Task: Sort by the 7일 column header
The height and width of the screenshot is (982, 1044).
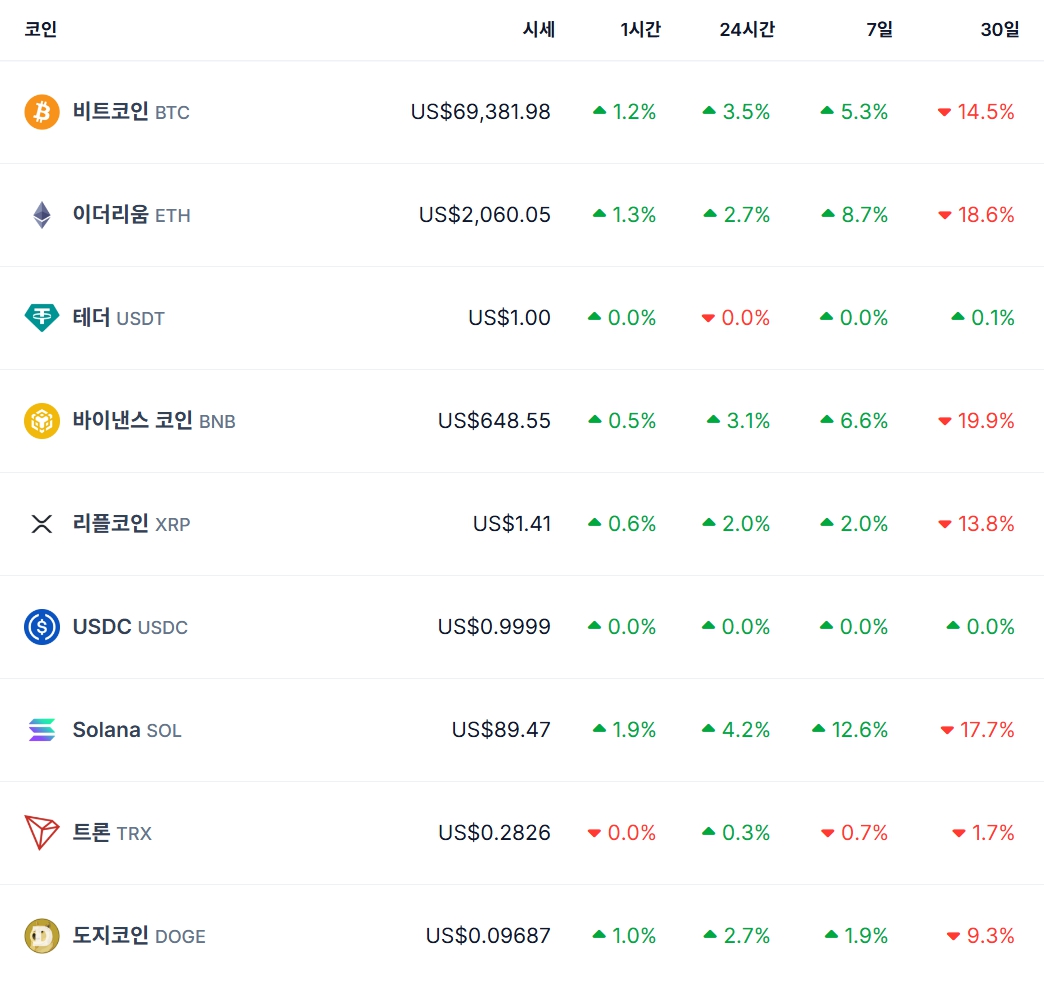Action: click(x=879, y=29)
